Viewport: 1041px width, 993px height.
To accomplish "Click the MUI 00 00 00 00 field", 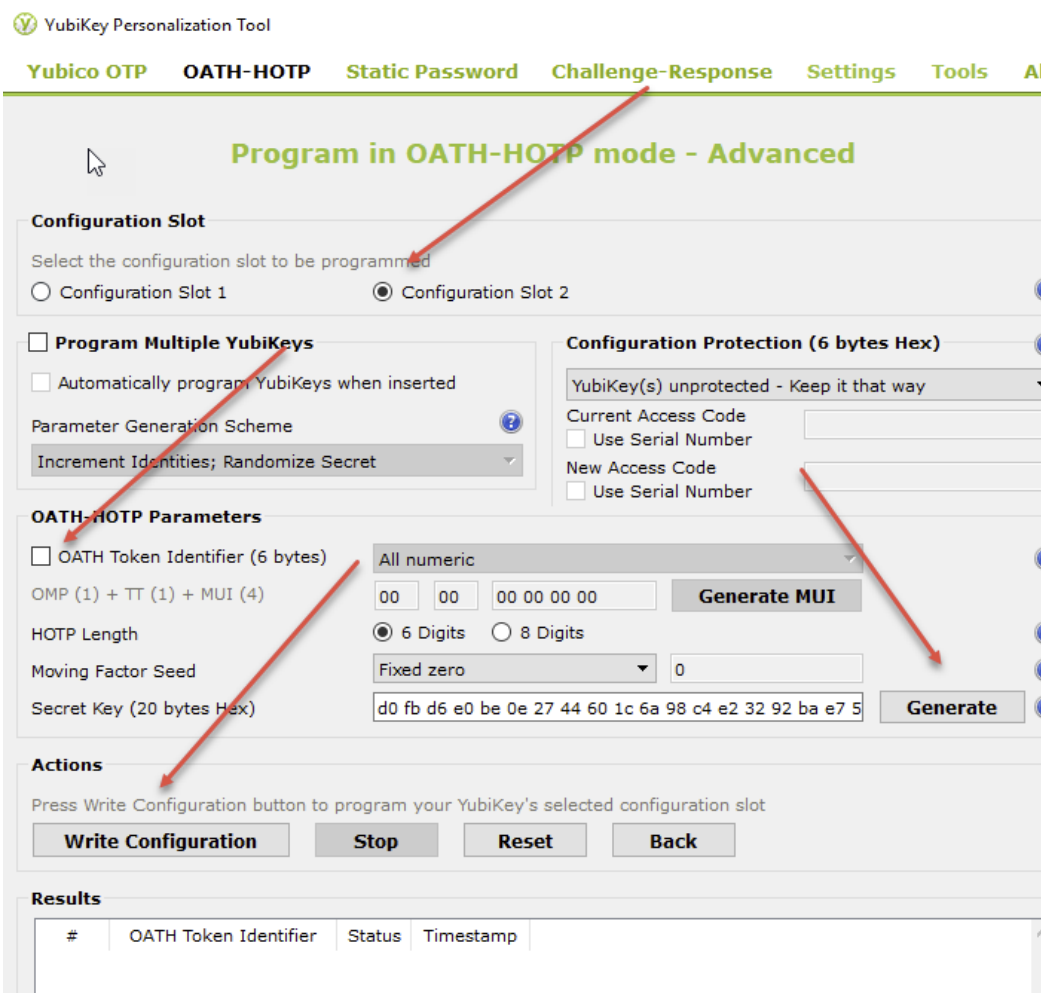I will tap(574, 596).
